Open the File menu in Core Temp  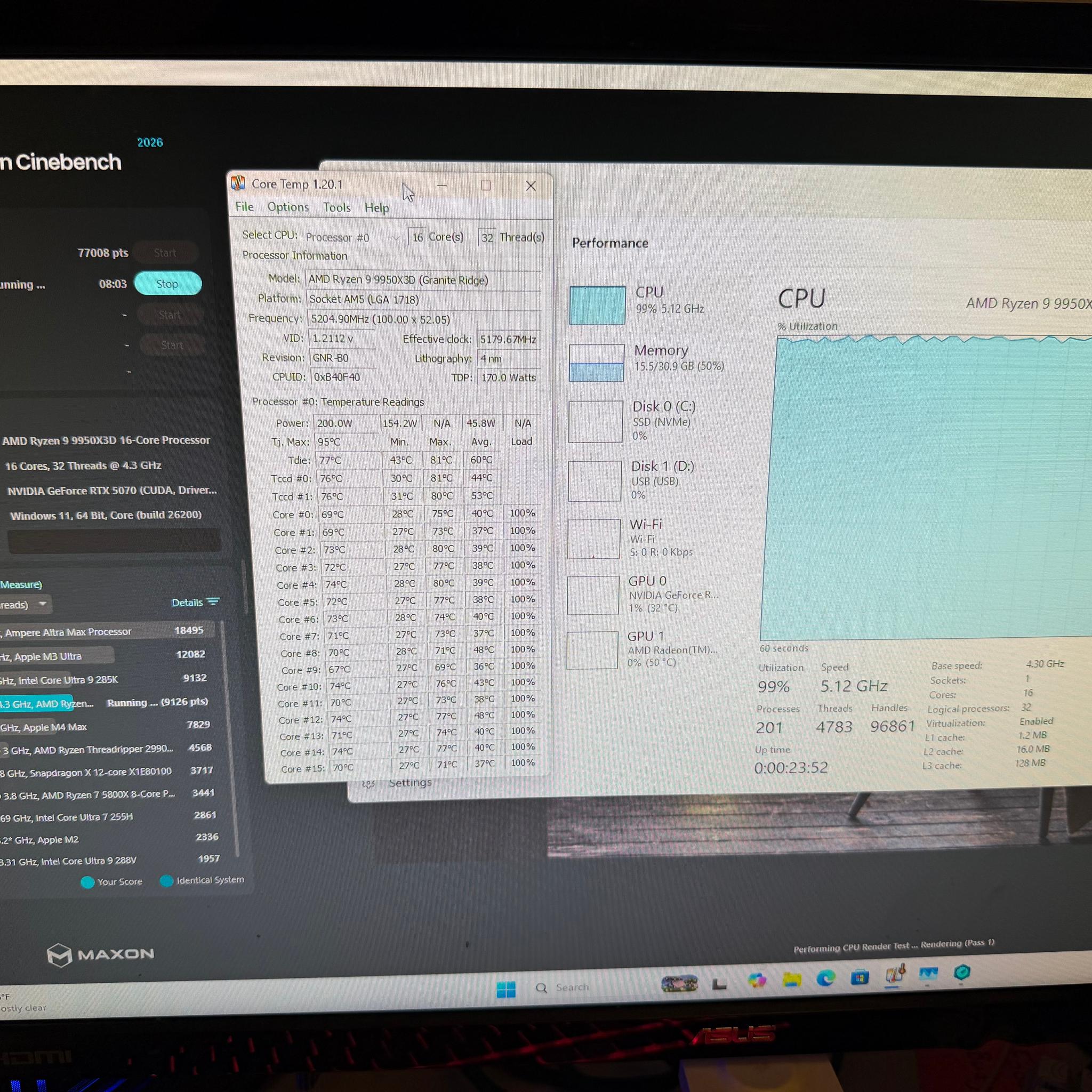[x=244, y=207]
